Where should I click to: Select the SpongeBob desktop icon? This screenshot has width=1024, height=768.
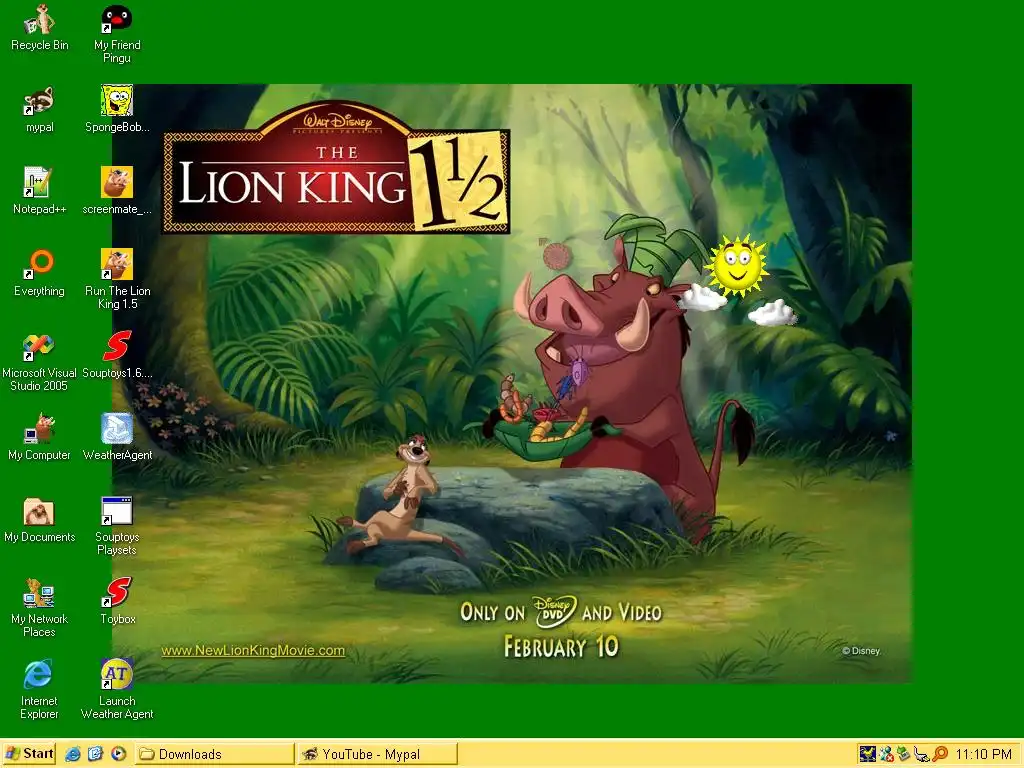click(117, 109)
